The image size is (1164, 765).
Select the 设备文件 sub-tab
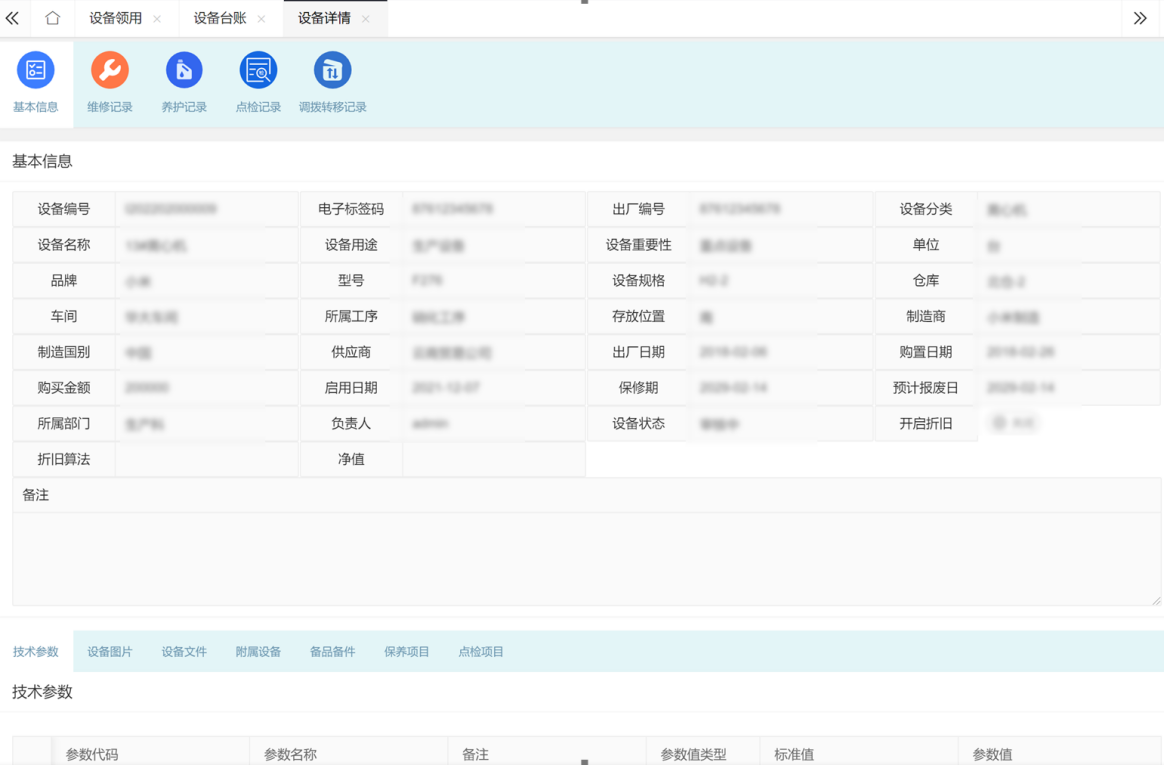point(184,652)
